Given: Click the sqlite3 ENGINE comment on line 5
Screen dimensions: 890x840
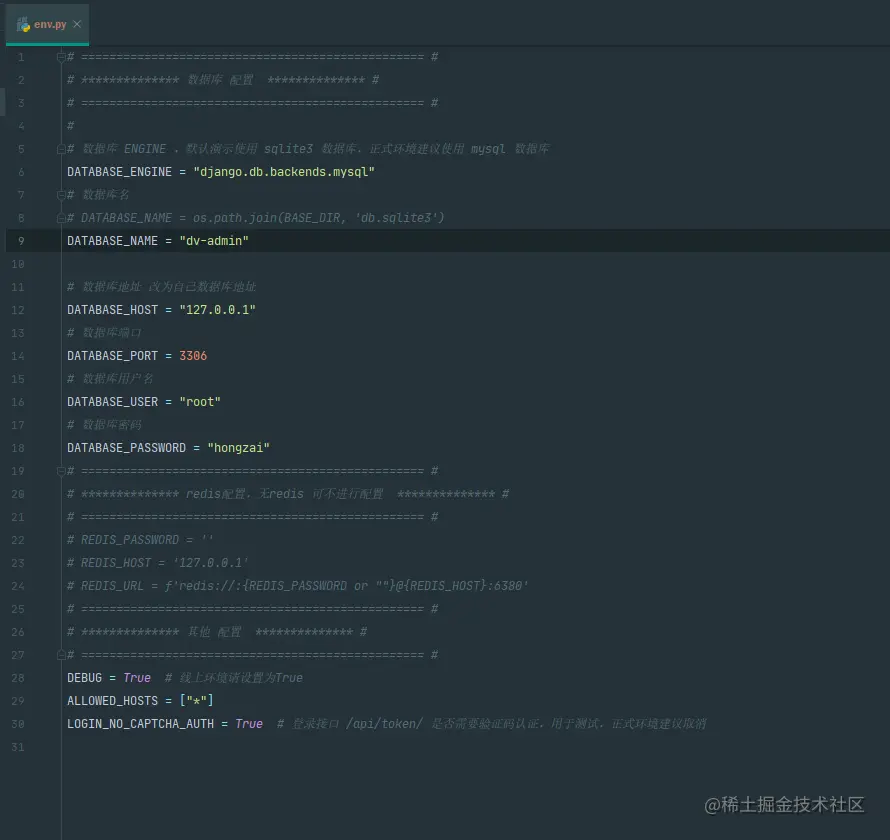Looking at the screenshot, I should 308,149.
